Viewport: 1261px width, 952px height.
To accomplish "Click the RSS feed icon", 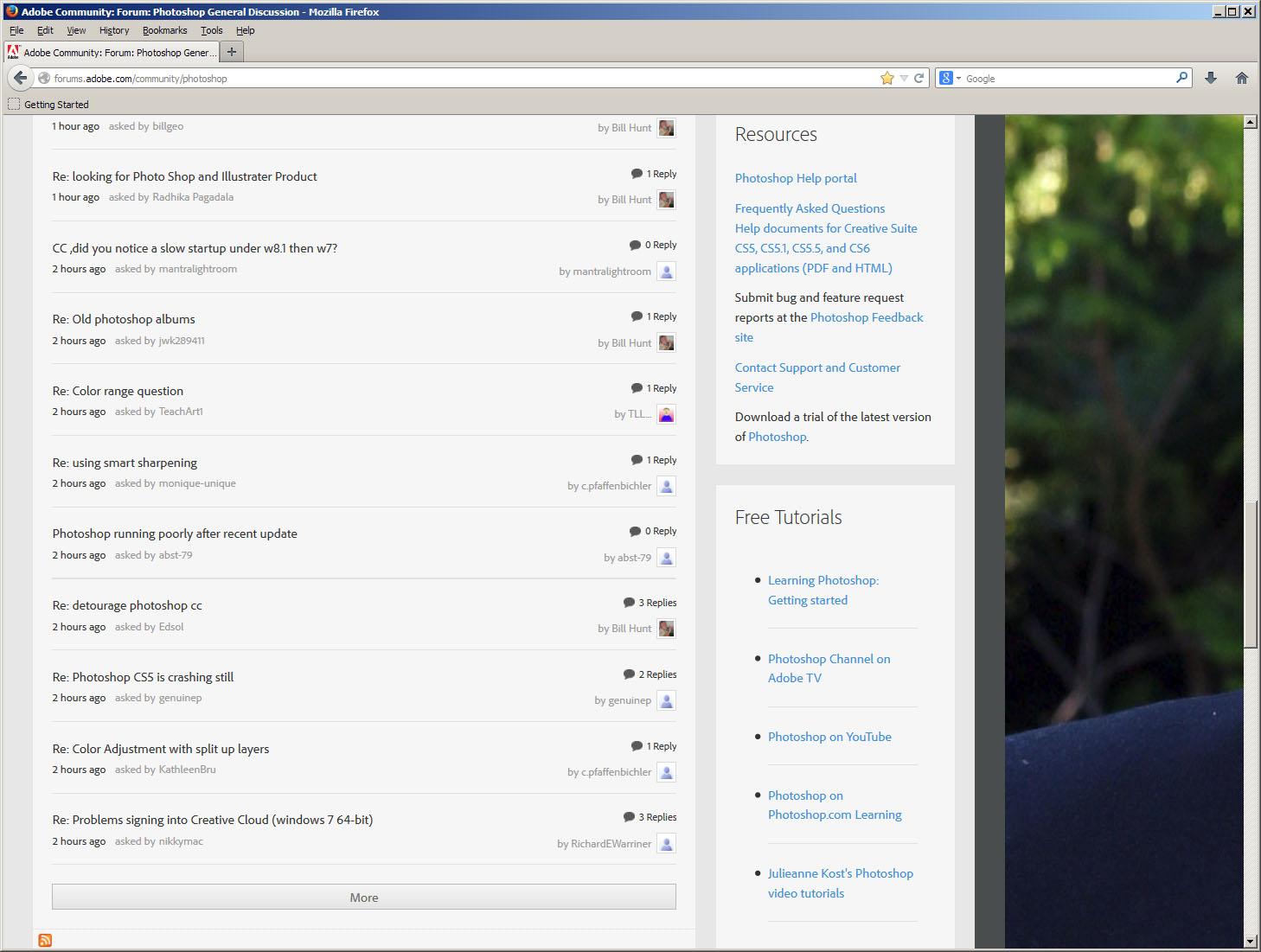I will pos(45,940).
